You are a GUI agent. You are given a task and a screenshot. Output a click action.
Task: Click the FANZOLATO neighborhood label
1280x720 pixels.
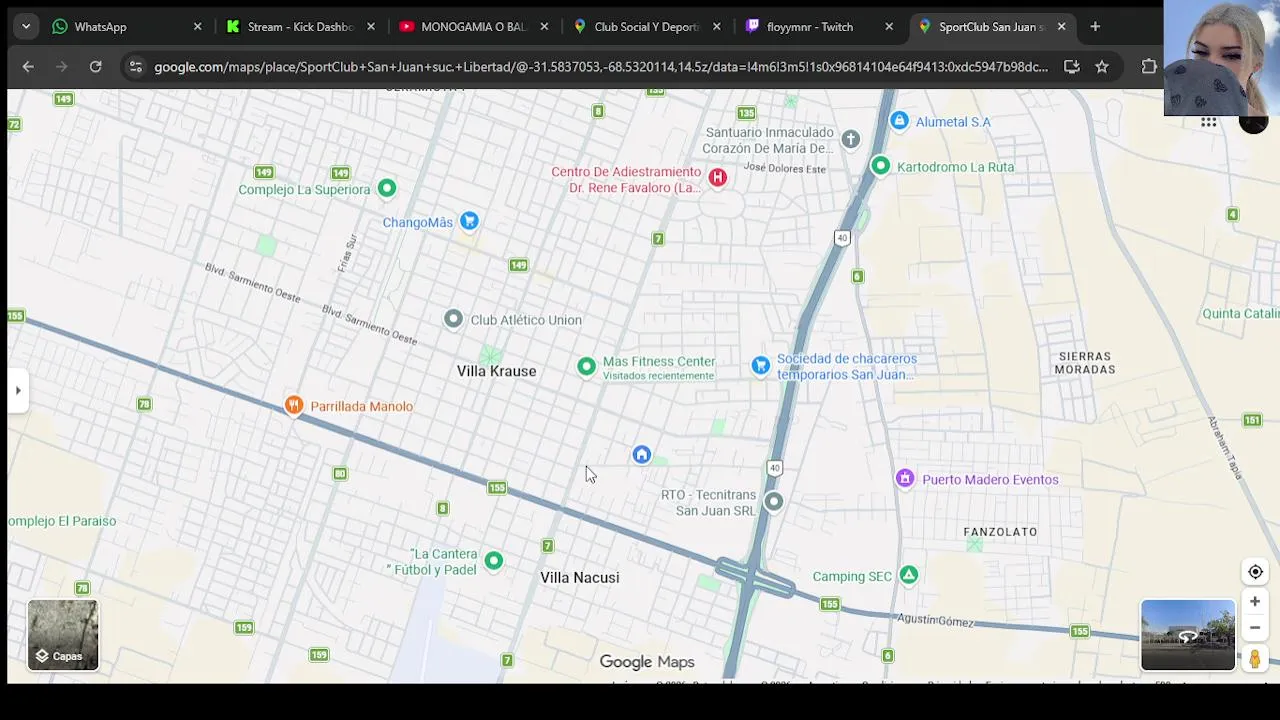[1000, 532]
